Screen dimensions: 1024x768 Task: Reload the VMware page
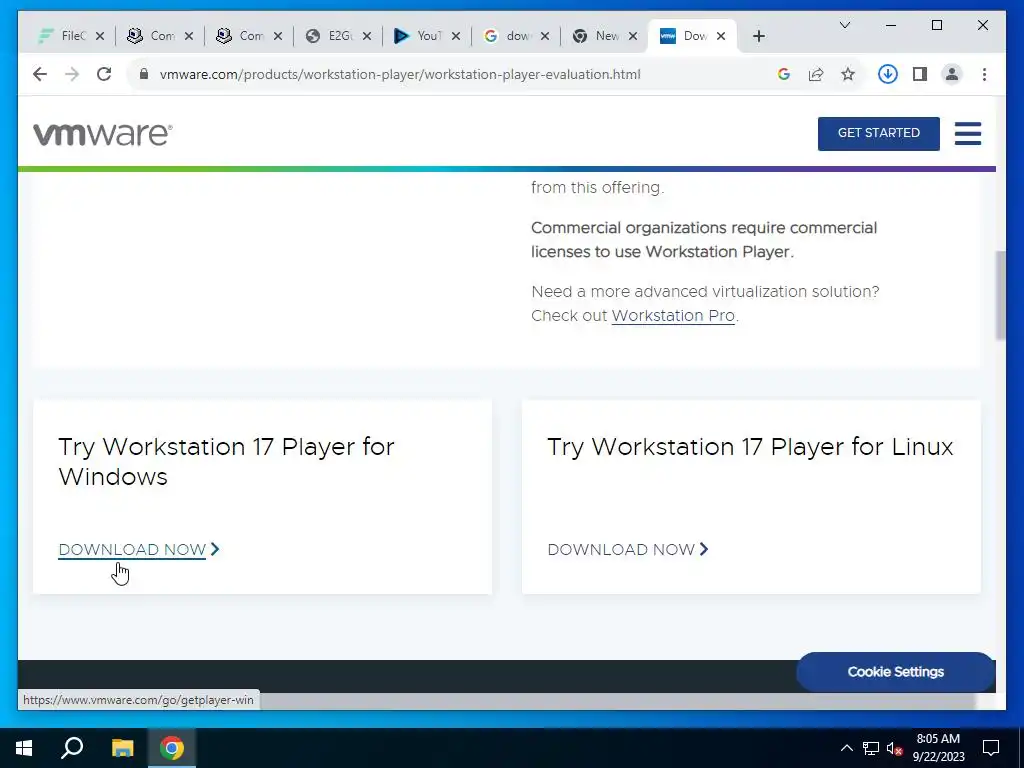coord(104,74)
